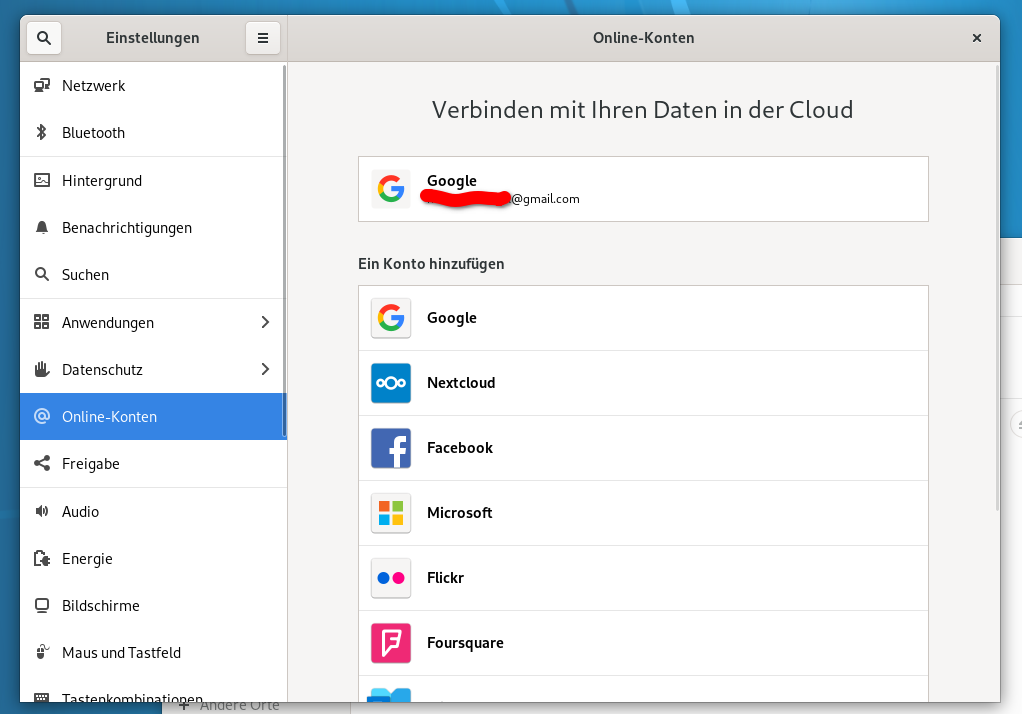The height and width of the screenshot is (714, 1022).
Task: Add a Nextcloud account
Action: 643,383
